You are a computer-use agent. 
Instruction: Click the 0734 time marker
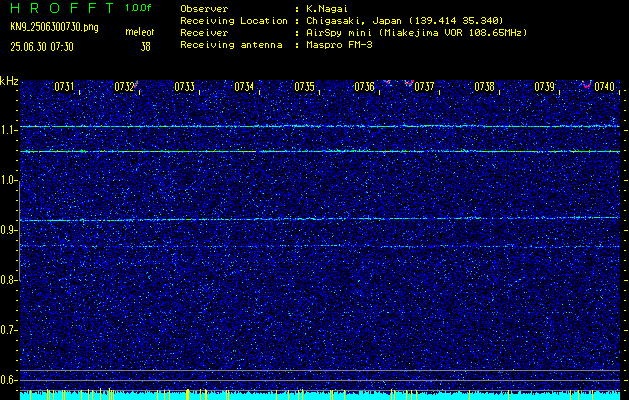point(244,87)
